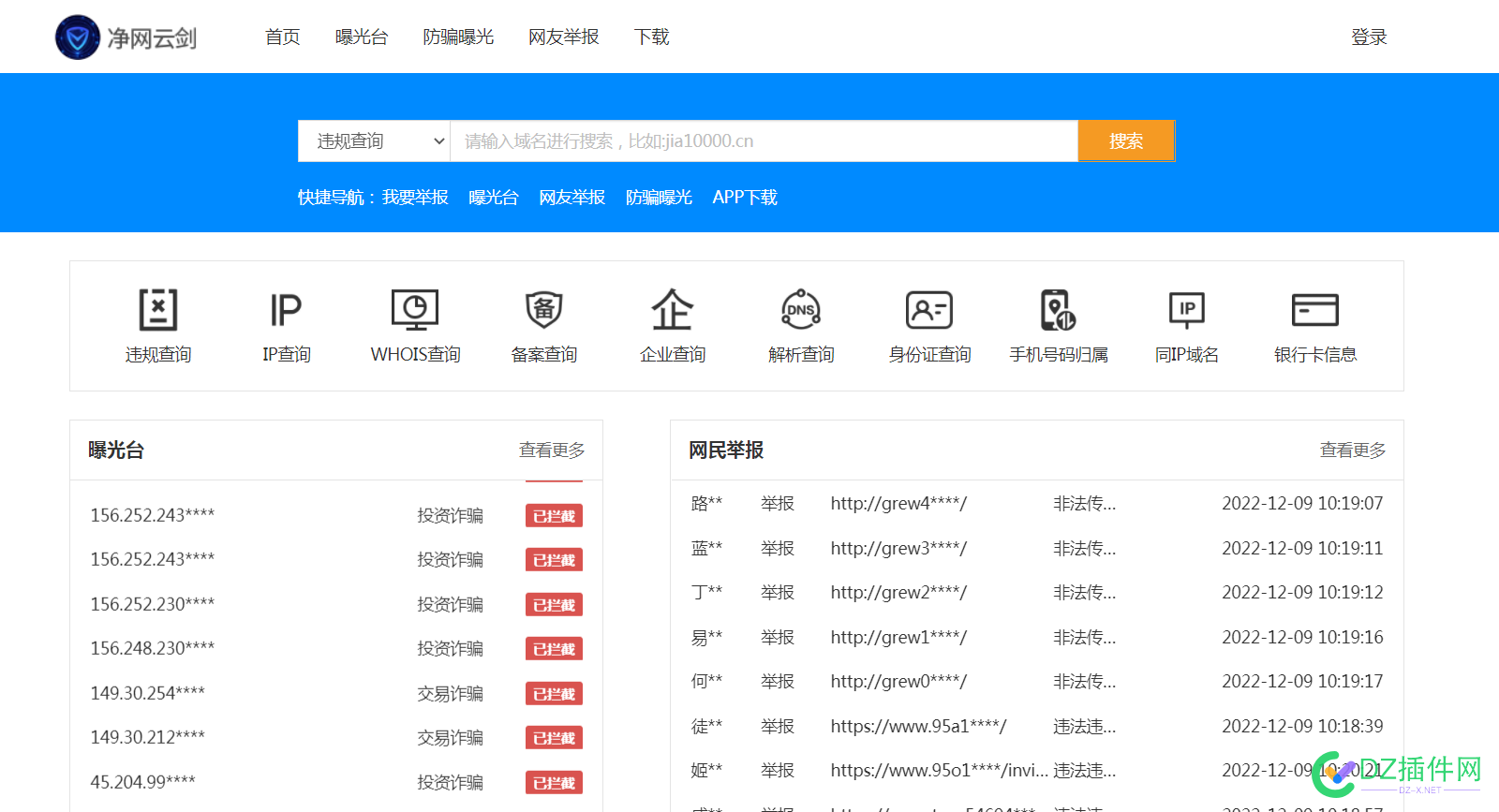Click report URL http://grew3****/
The height and width of the screenshot is (812, 1499).
(898, 549)
